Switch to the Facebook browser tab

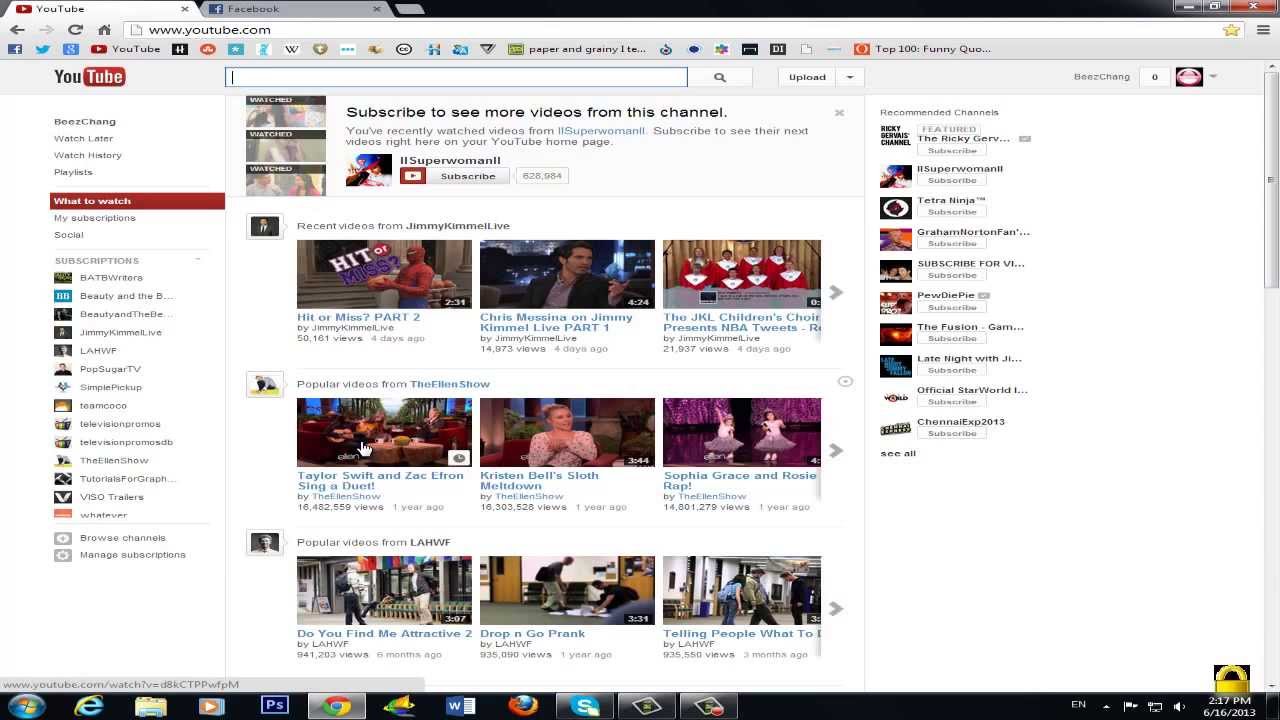click(x=292, y=9)
